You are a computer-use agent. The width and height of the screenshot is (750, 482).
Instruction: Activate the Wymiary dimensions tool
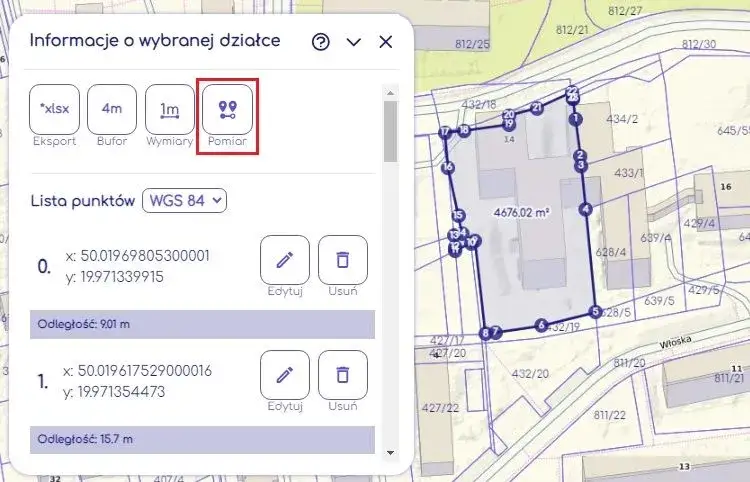[x=170, y=109]
